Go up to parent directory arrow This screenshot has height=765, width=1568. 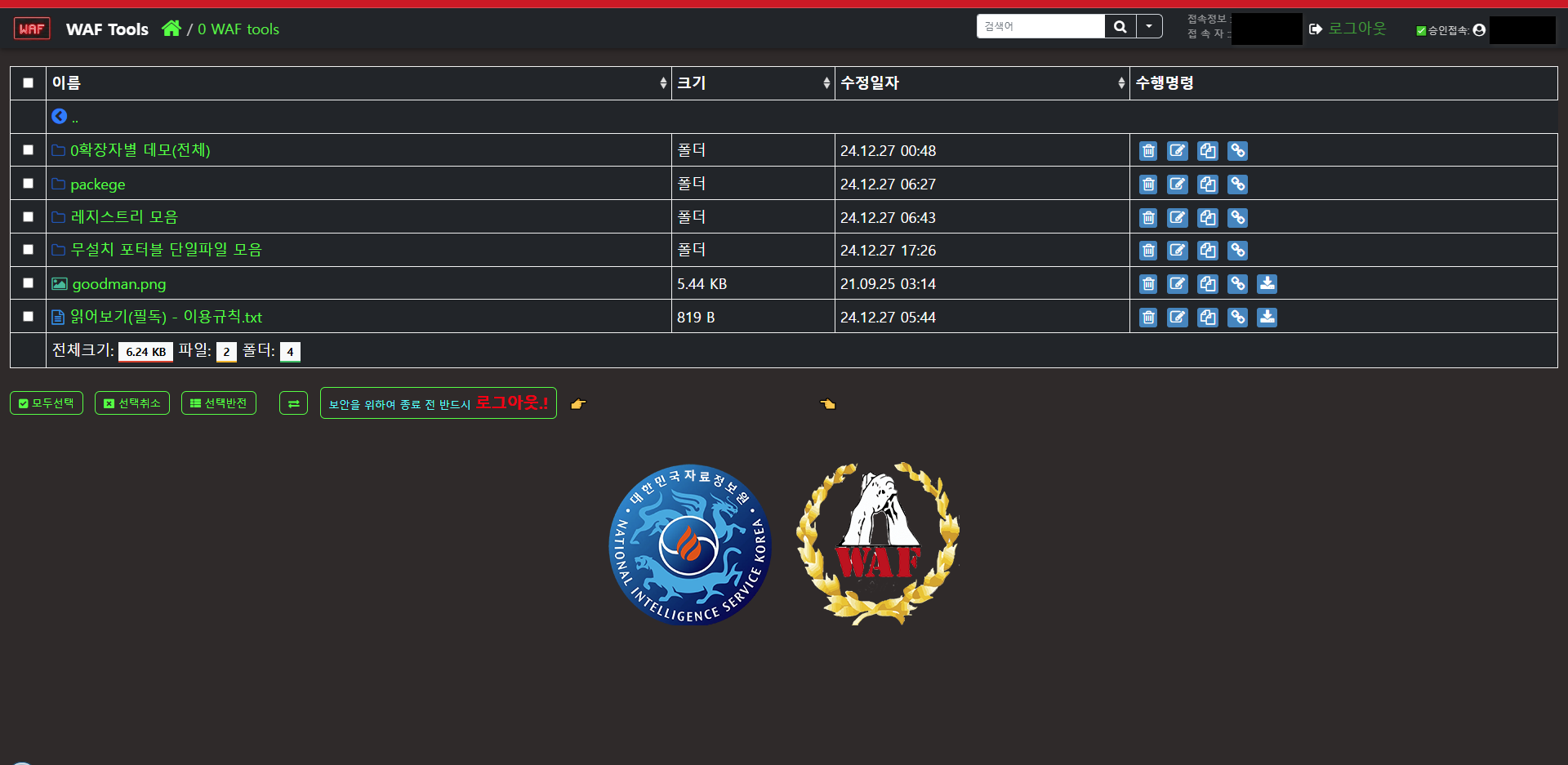pyautogui.click(x=60, y=117)
